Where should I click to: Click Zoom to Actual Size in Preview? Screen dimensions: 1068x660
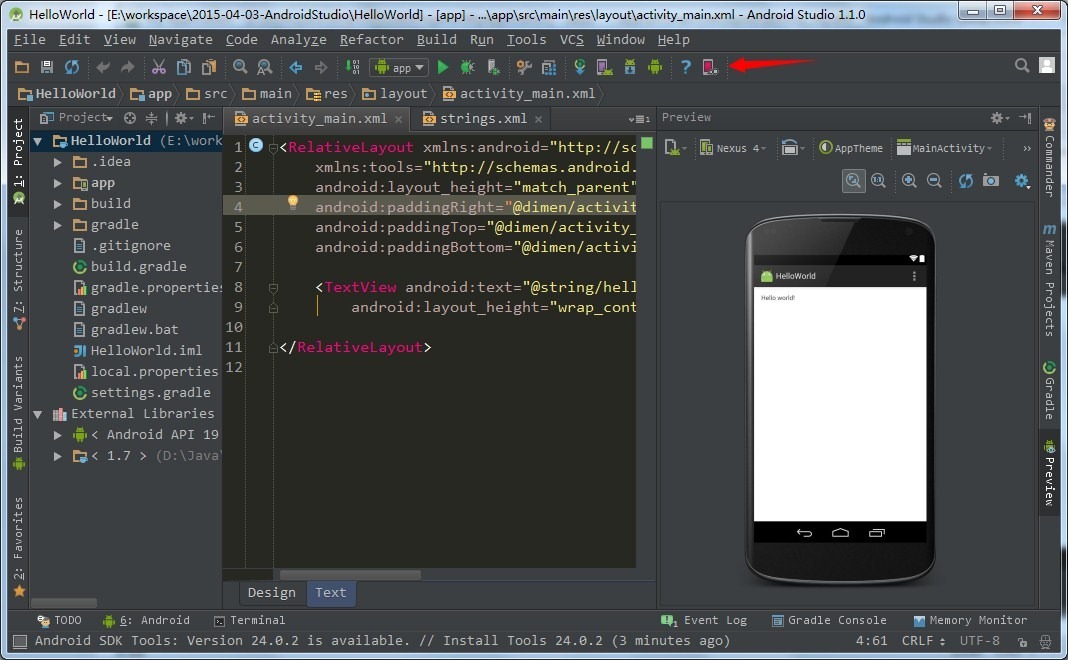click(x=879, y=180)
